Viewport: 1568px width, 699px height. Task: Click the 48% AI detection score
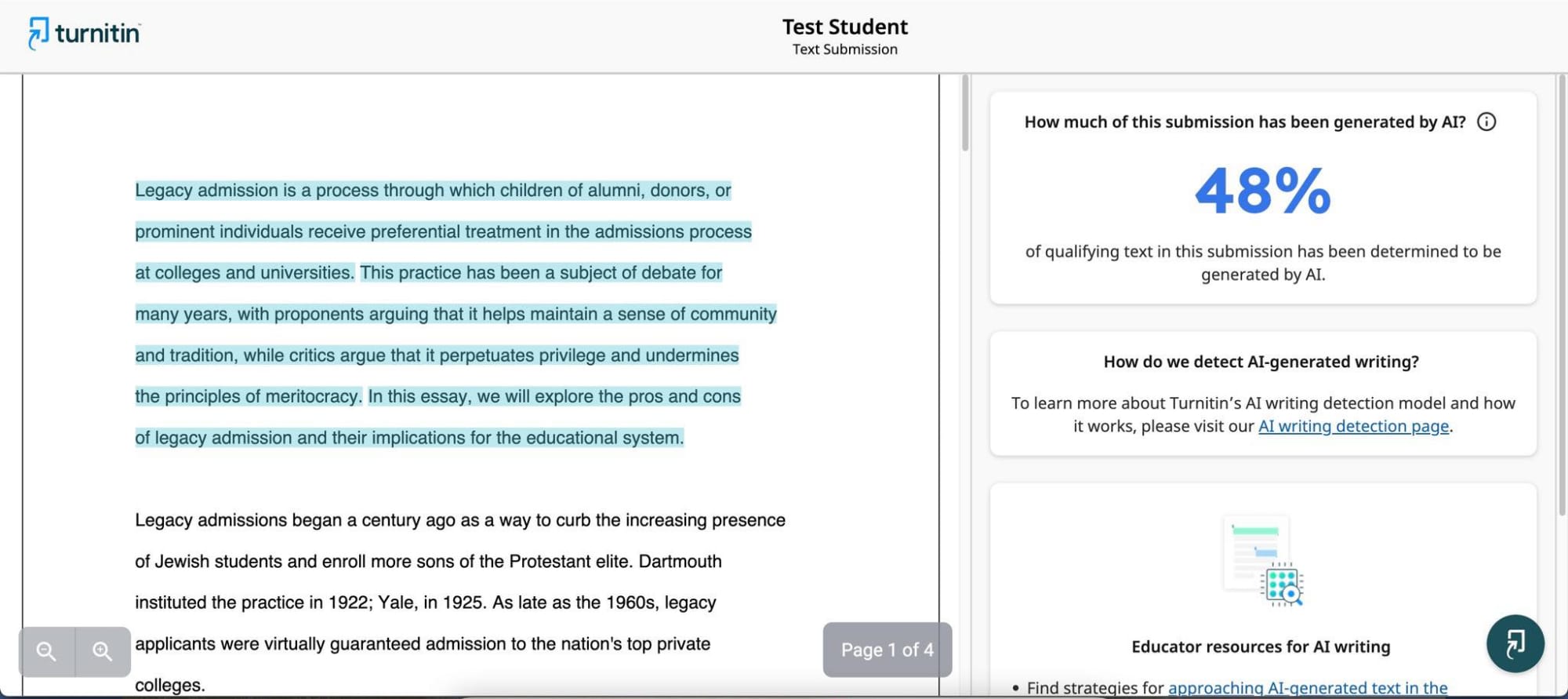(1261, 191)
